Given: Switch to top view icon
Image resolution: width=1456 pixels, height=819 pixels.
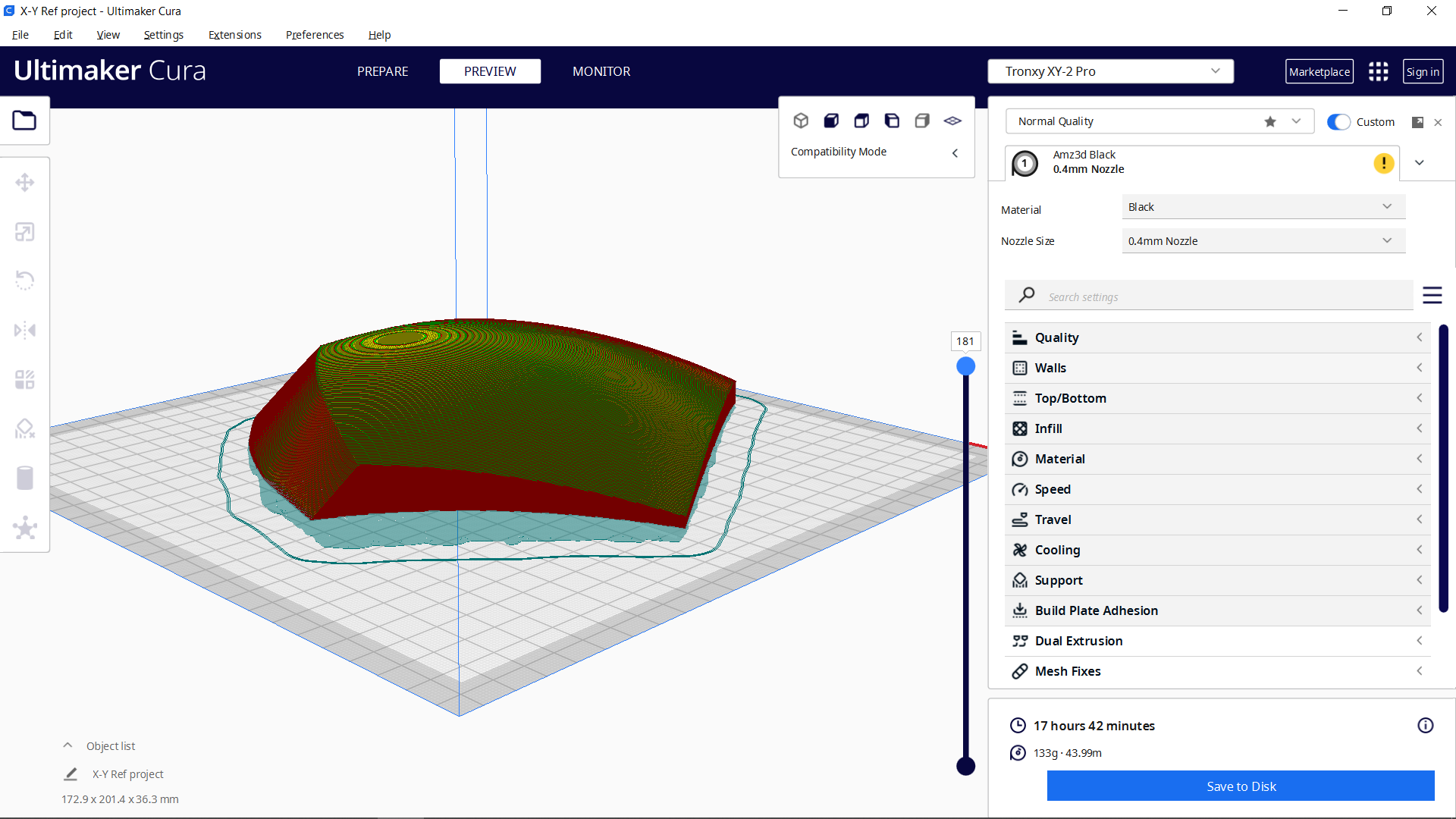Looking at the screenshot, I should pyautogui.click(x=861, y=121).
